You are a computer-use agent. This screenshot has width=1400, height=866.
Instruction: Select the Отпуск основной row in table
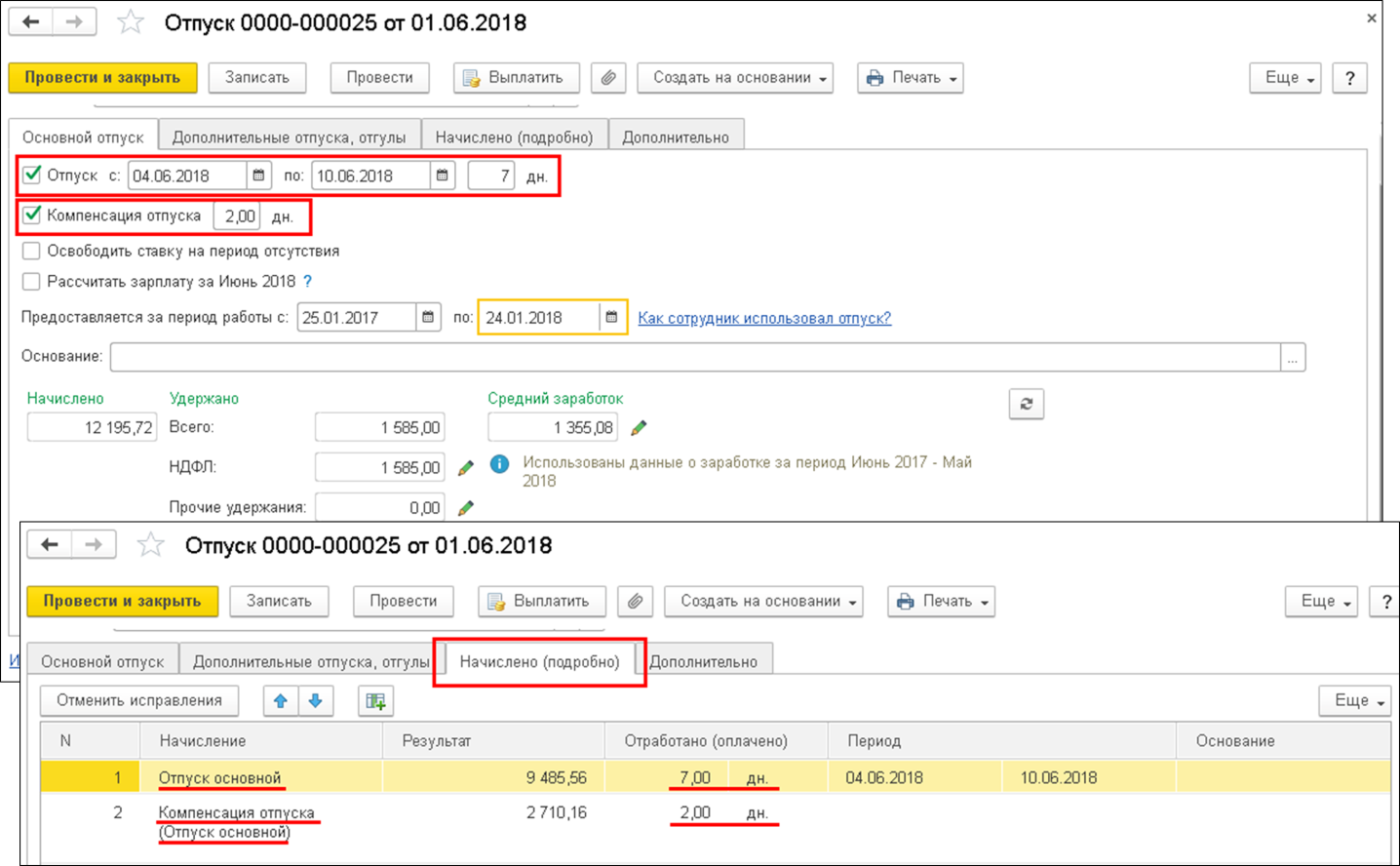tap(219, 777)
